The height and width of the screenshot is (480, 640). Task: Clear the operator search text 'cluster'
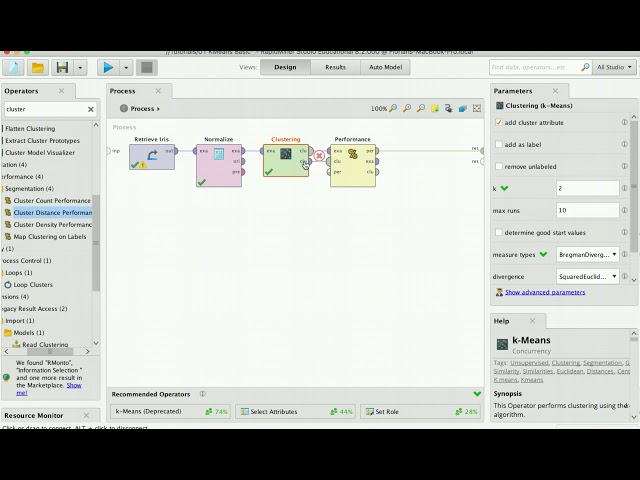pyautogui.click(x=91, y=109)
